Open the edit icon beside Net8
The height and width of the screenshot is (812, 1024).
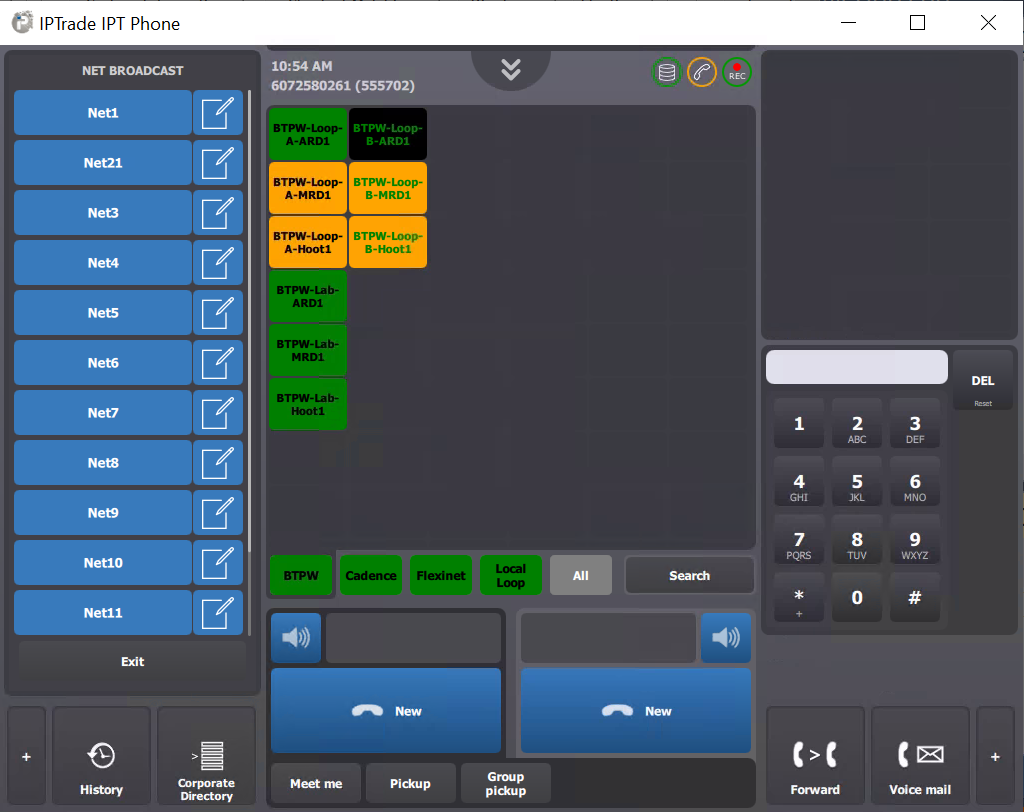[218, 463]
